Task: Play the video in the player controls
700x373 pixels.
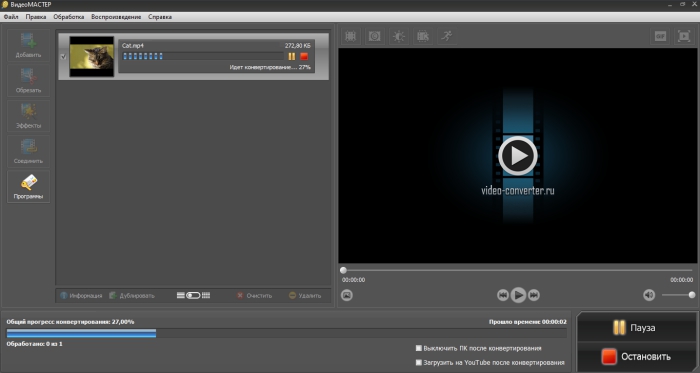Action: click(518, 295)
